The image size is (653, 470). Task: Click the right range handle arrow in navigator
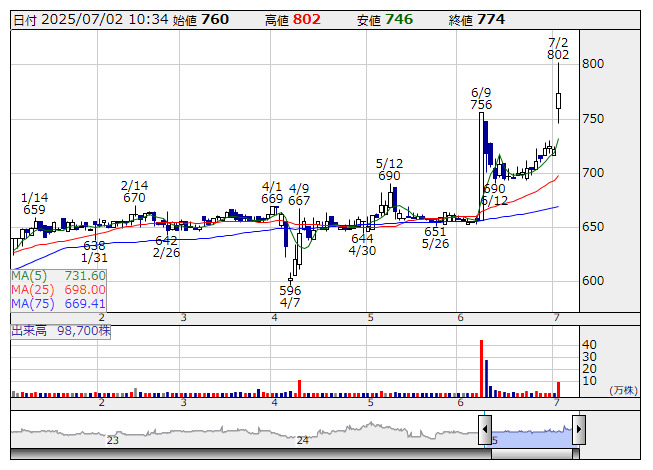click(578, 430)
